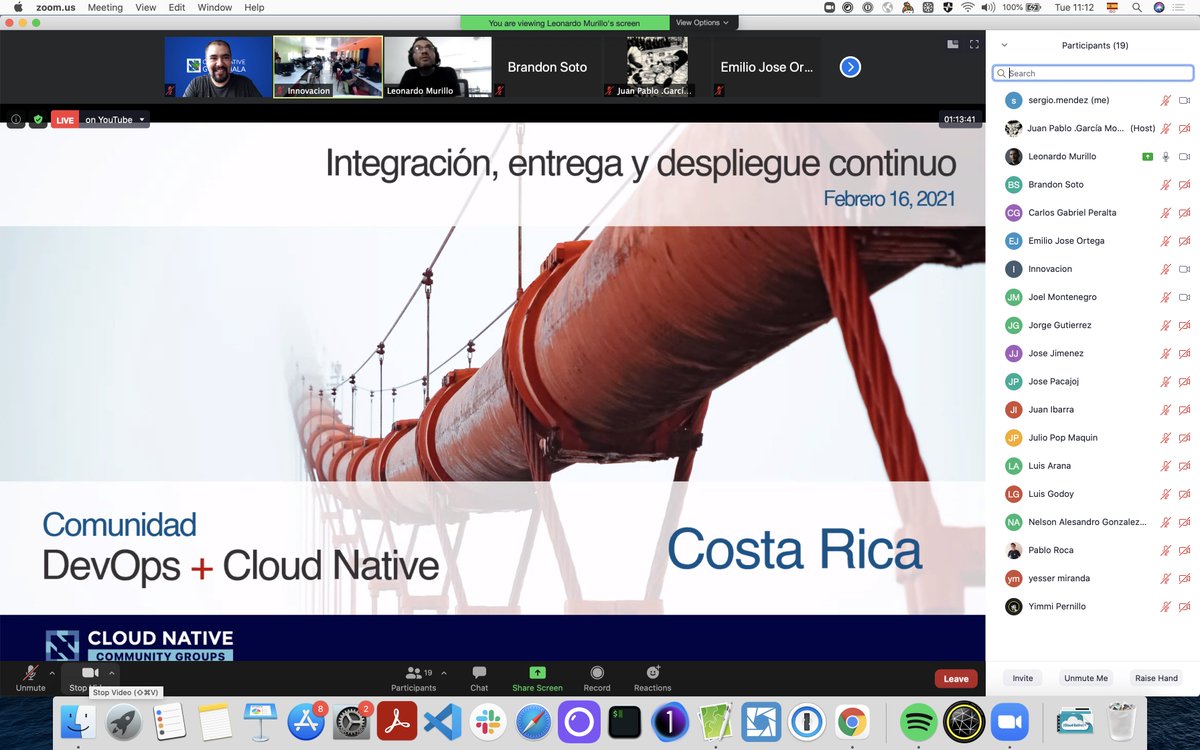This screenshot has height=750, width=1200.
Task: Open Launchpad from the Dock
Action: (x=124, y=721)
